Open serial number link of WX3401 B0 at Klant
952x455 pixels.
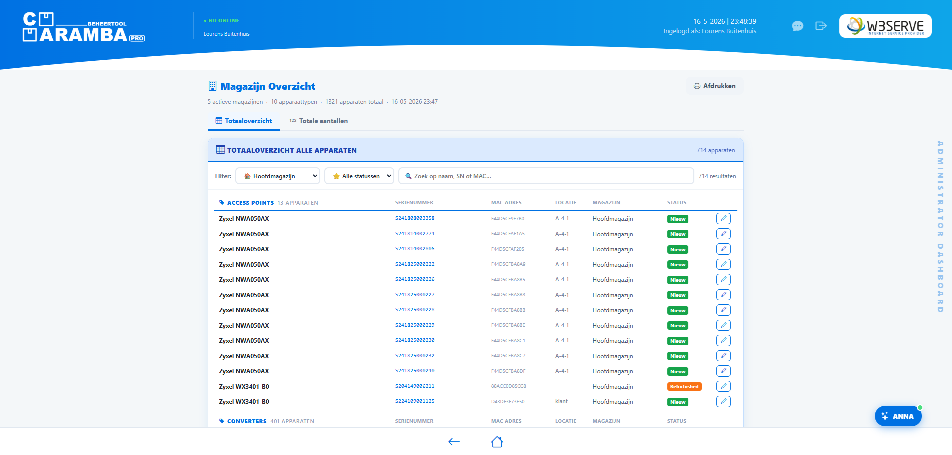[415, 401]
